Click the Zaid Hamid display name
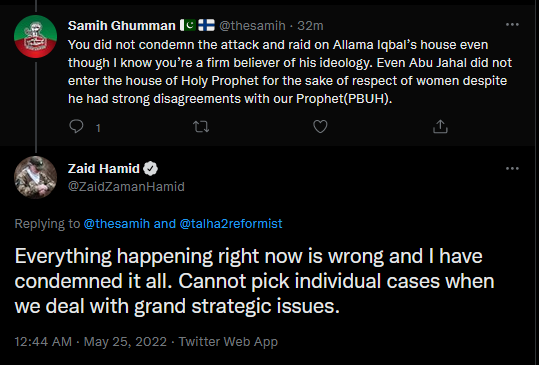The width and height of the screenshot is (539, 365). (104, 169)
